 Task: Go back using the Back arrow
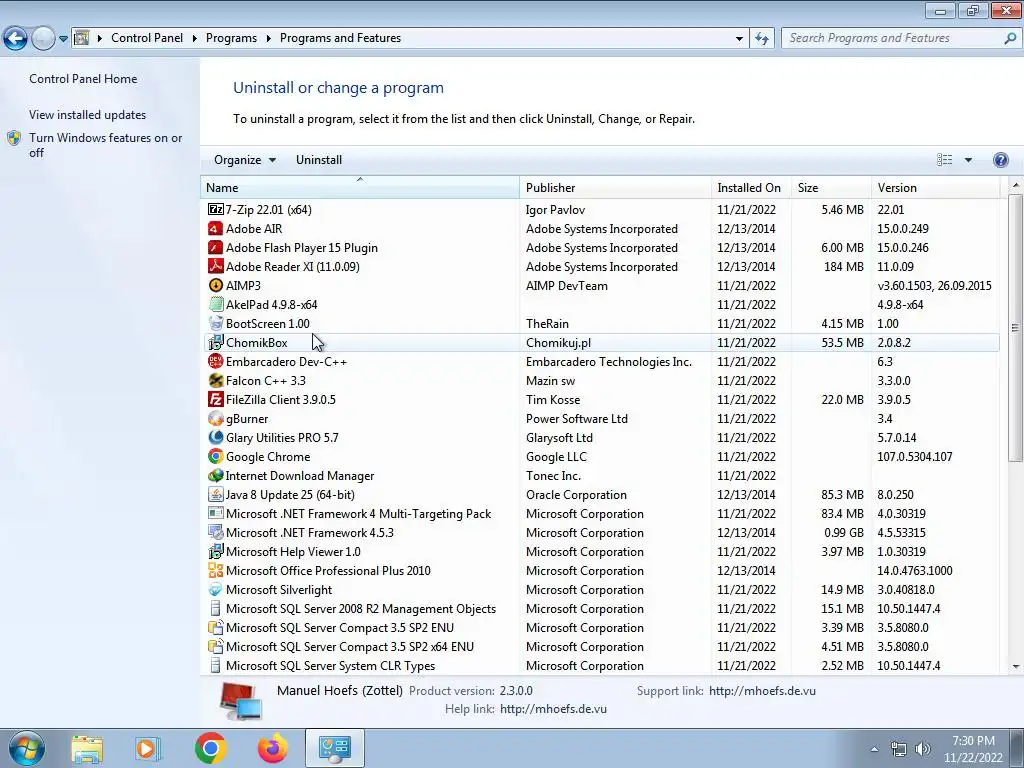click(16, 38)
